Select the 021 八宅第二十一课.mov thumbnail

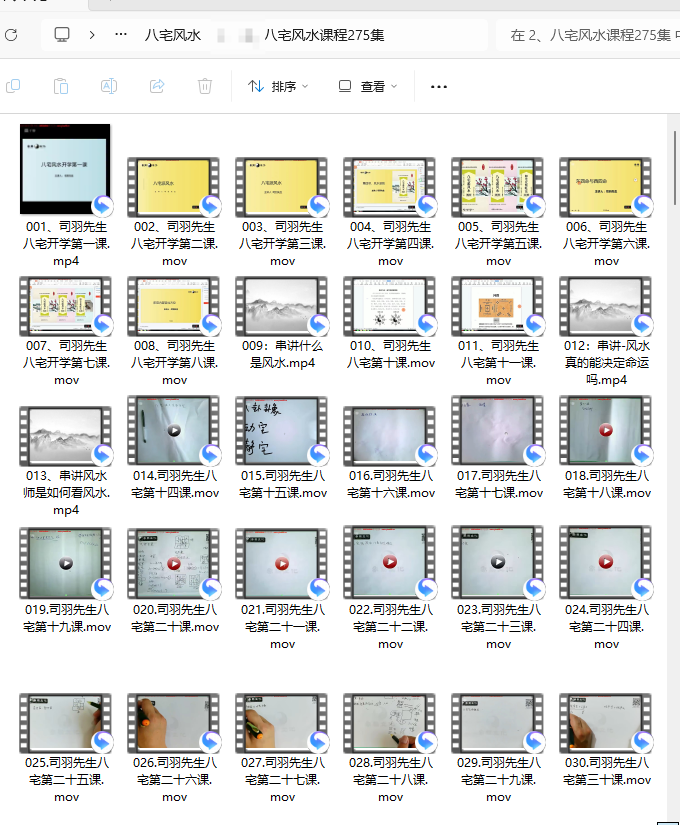[282, 563]
